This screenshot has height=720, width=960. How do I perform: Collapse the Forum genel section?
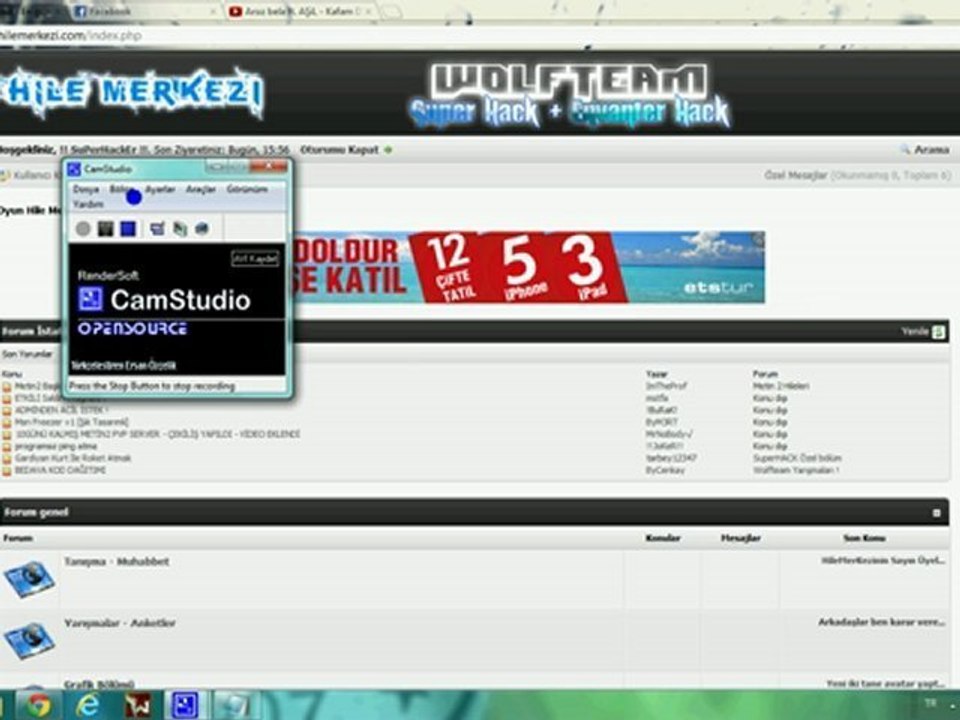point(936,512)
